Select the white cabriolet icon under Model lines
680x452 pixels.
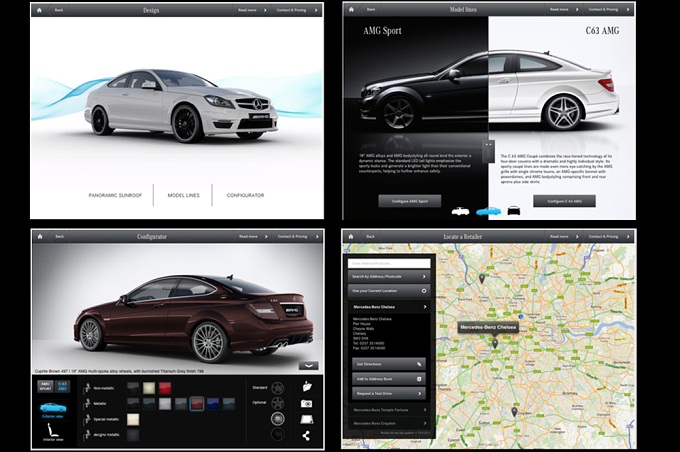click(x=461, y=211)
